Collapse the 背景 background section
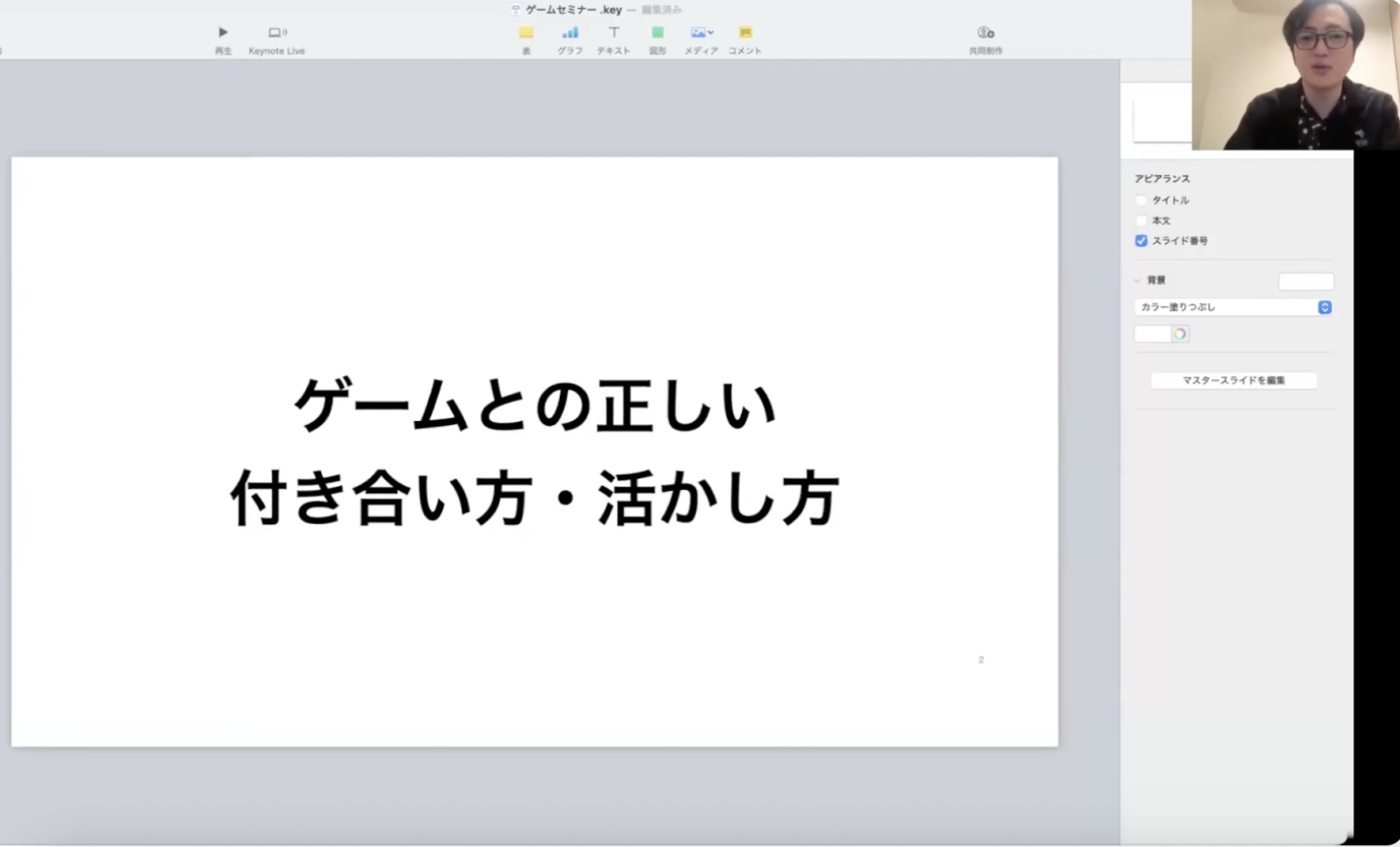The height and width of the screenshot is (847, 1400). [1137, 280]
